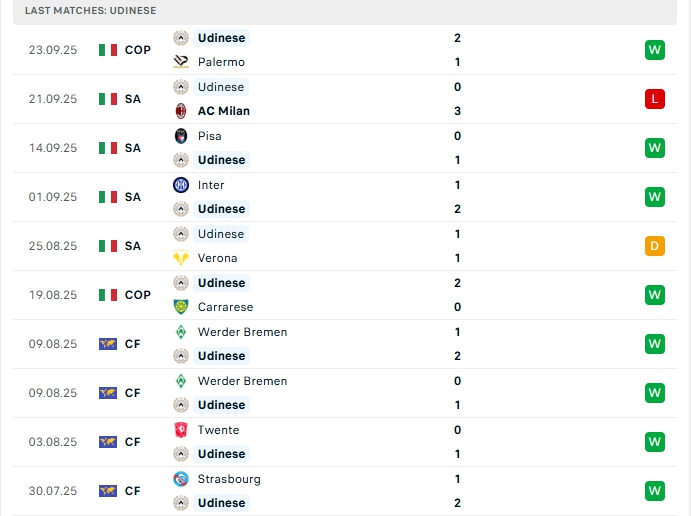Viewport: 691px width, 516px height.
Task: Click the AC Milan club crest
Action: tap(181, 111)
